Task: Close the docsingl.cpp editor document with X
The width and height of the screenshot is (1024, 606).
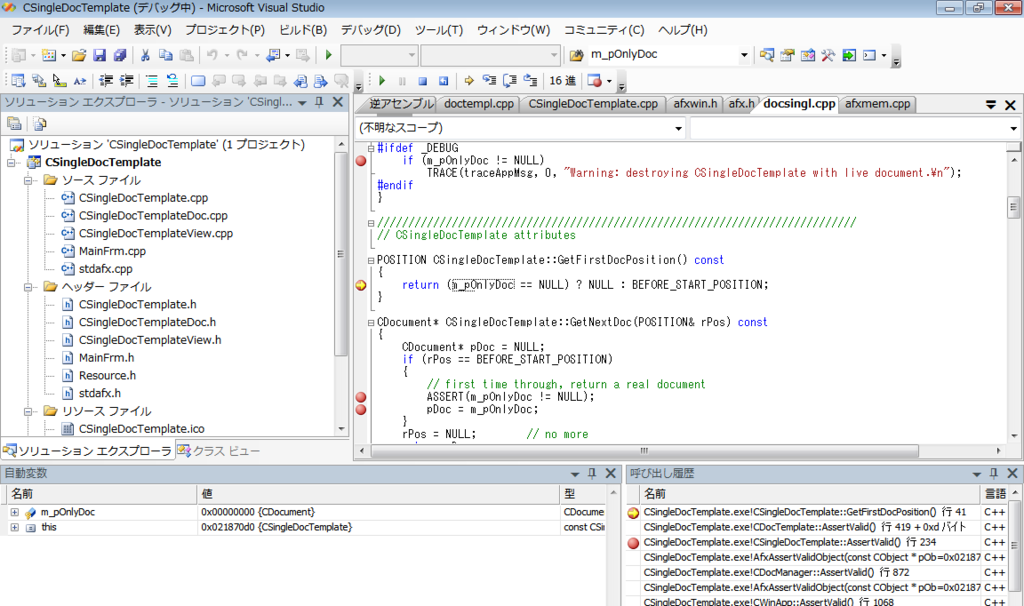Action: [1010, 104]
